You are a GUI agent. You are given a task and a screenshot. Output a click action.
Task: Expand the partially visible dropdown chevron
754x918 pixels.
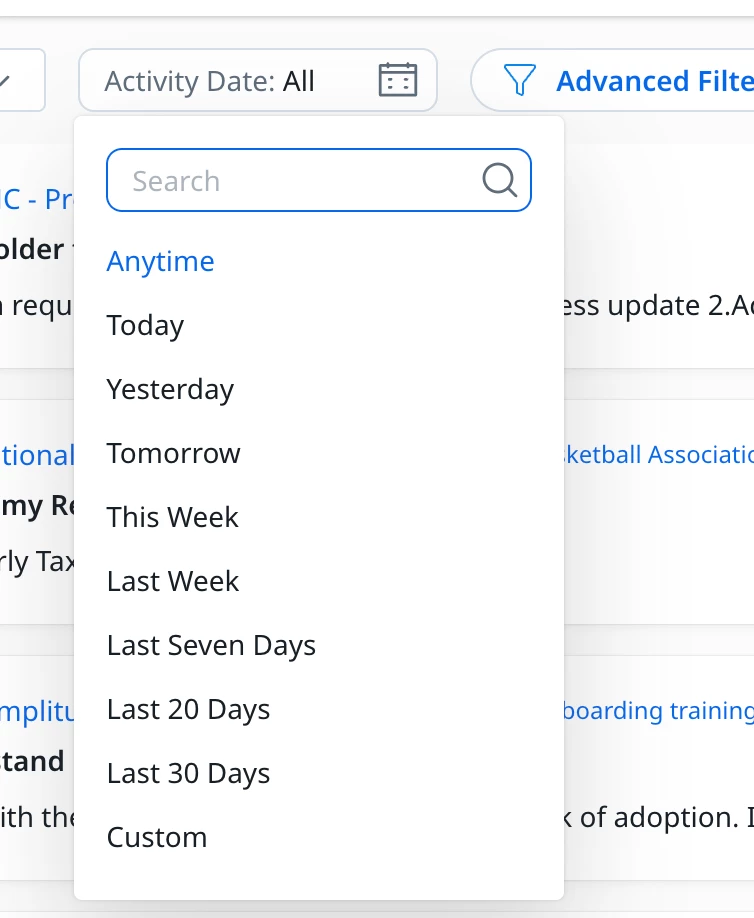[5, 80]
